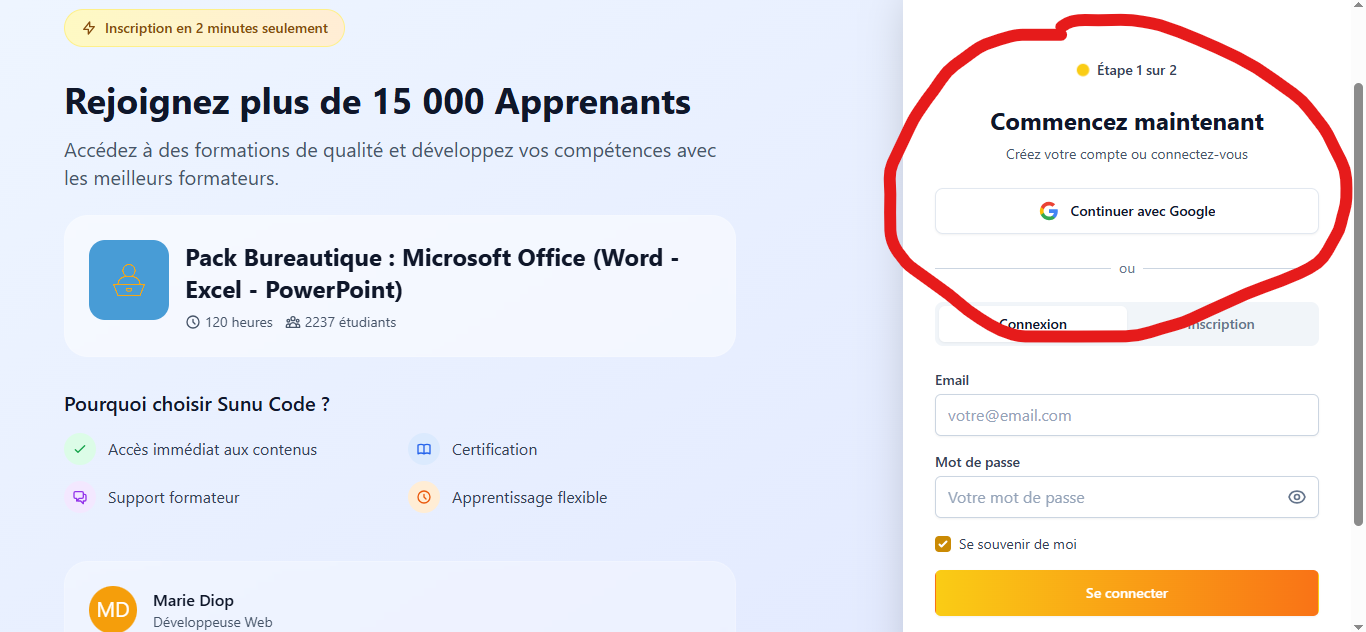
Task: Switch to the Inscription tab
Action: coord(1221,324)
